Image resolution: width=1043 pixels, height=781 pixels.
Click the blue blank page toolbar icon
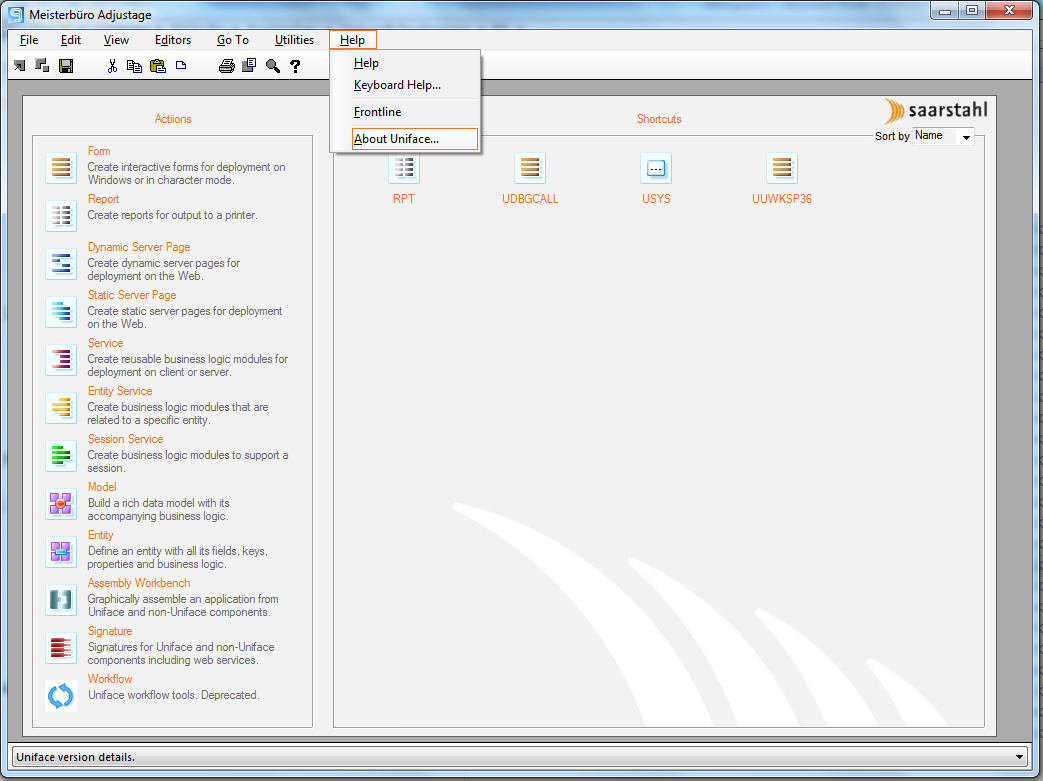coord(181,65)
